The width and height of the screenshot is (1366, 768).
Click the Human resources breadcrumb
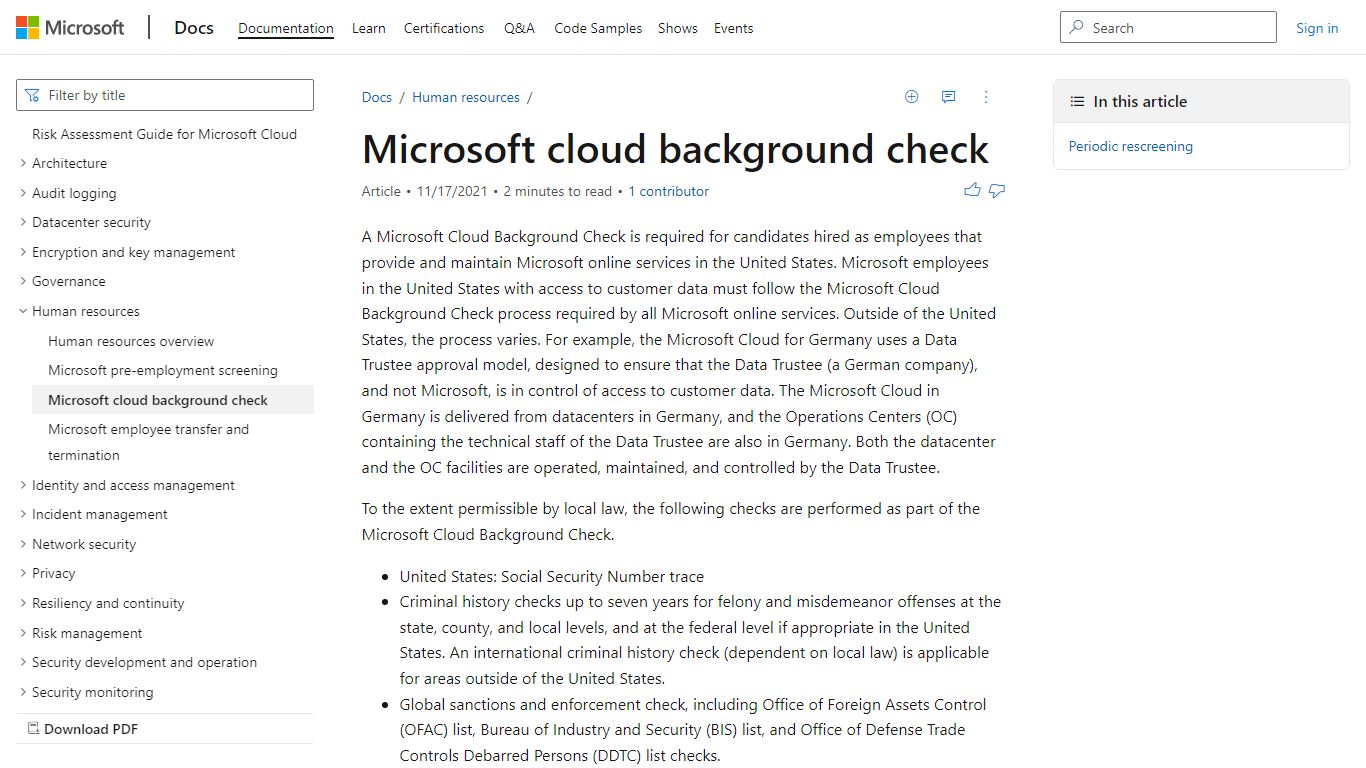pos(466,97)
